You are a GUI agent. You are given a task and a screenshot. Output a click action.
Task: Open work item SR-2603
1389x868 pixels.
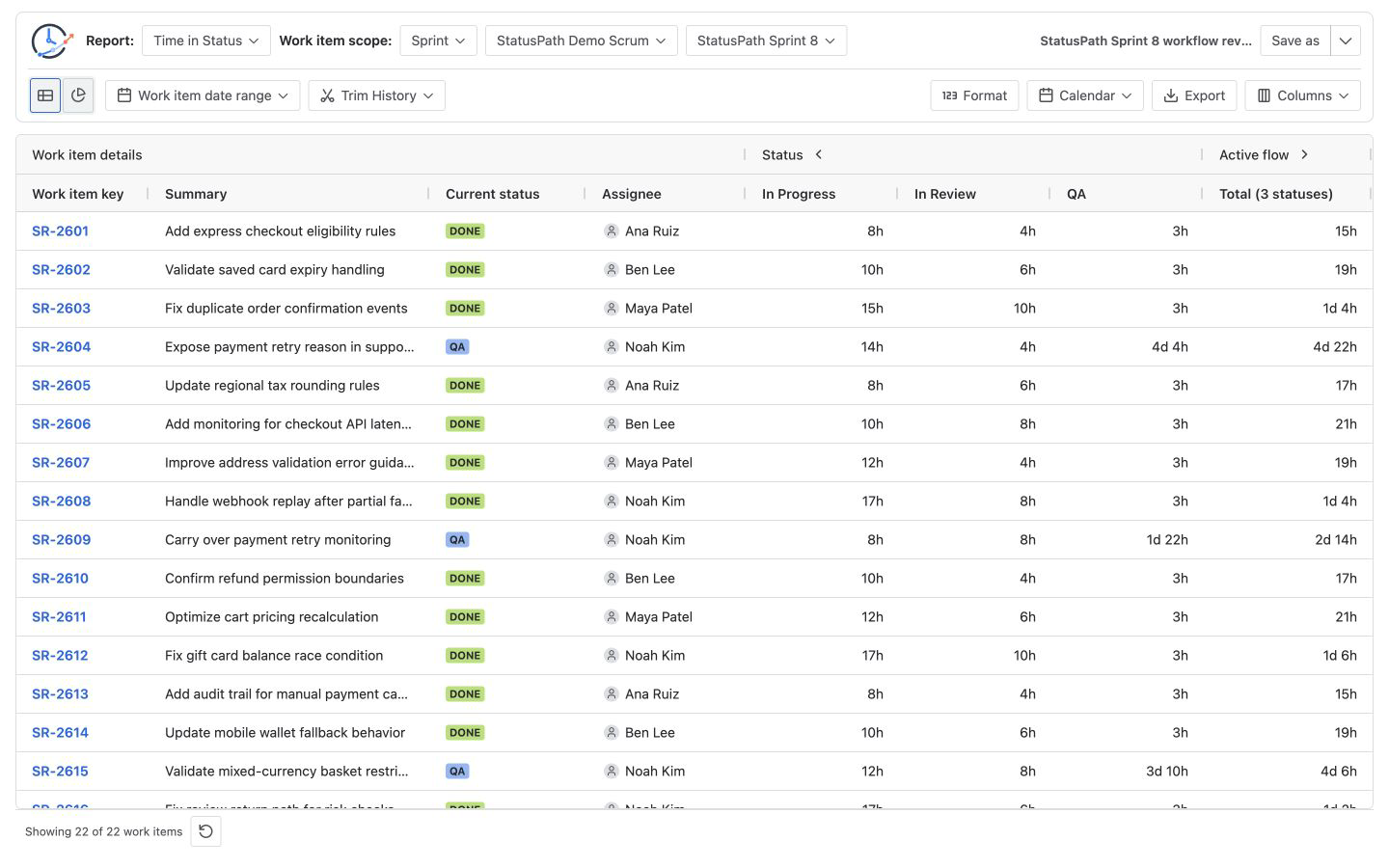61,309
